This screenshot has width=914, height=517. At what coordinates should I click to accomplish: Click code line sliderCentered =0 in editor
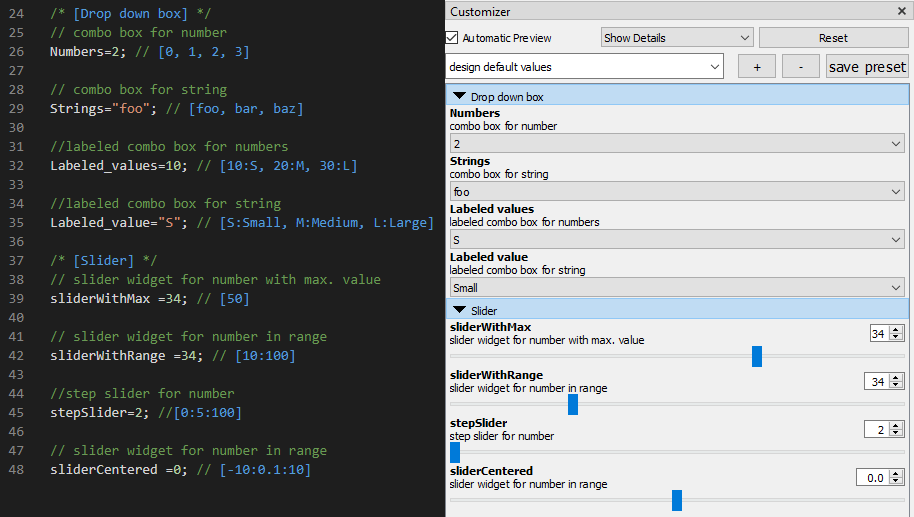(180, 470)
